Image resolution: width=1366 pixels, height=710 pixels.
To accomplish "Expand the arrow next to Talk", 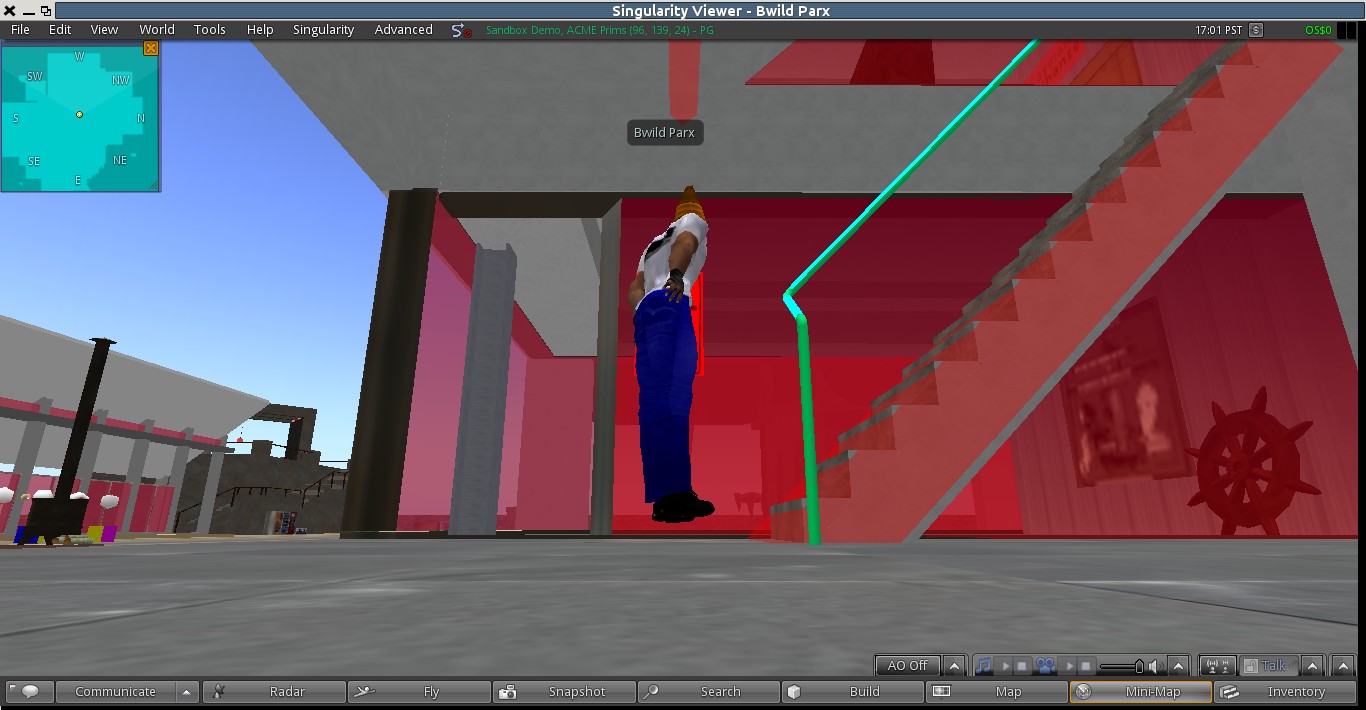I will pos(1312,666).
